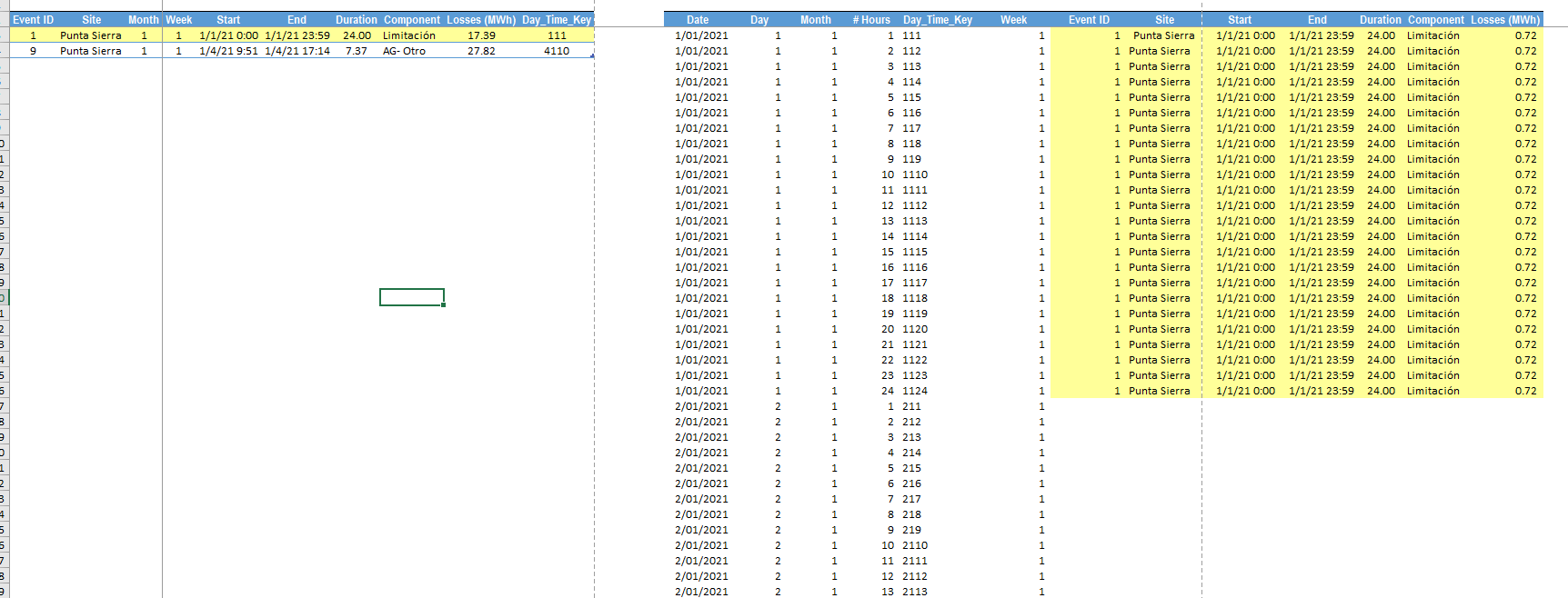
Task: Click Day_Time_Key cell 2112
Action: [915, 576]
